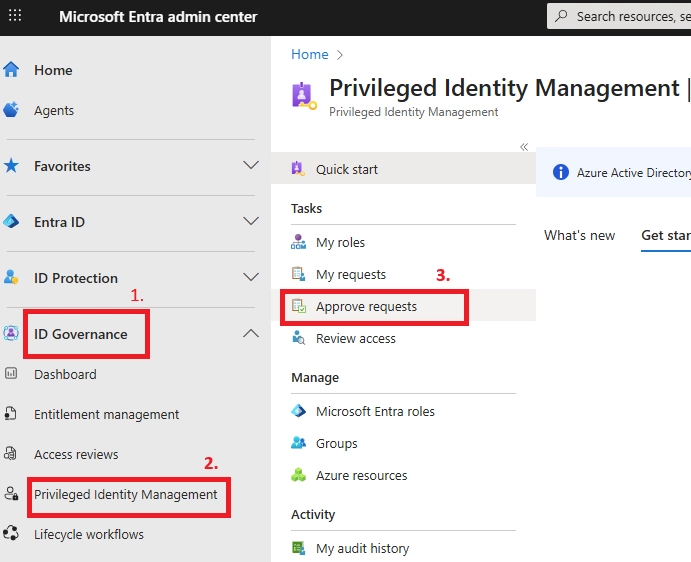The height and width of the screenshot is (562, 691).
Task: Click the Review access magnifier icon
Action: click(x=298, y=338)
